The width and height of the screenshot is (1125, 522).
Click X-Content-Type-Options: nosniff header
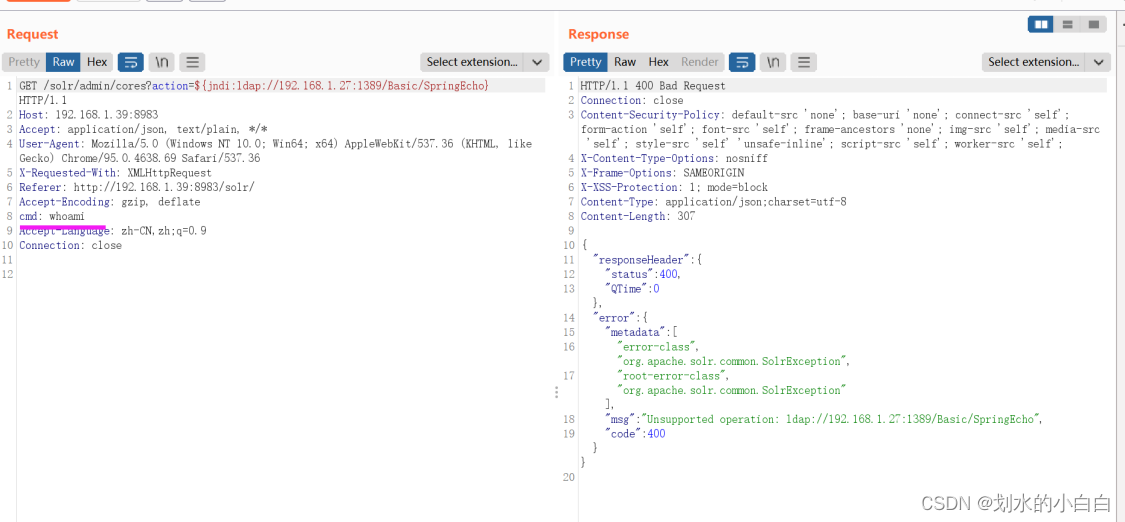674,158
